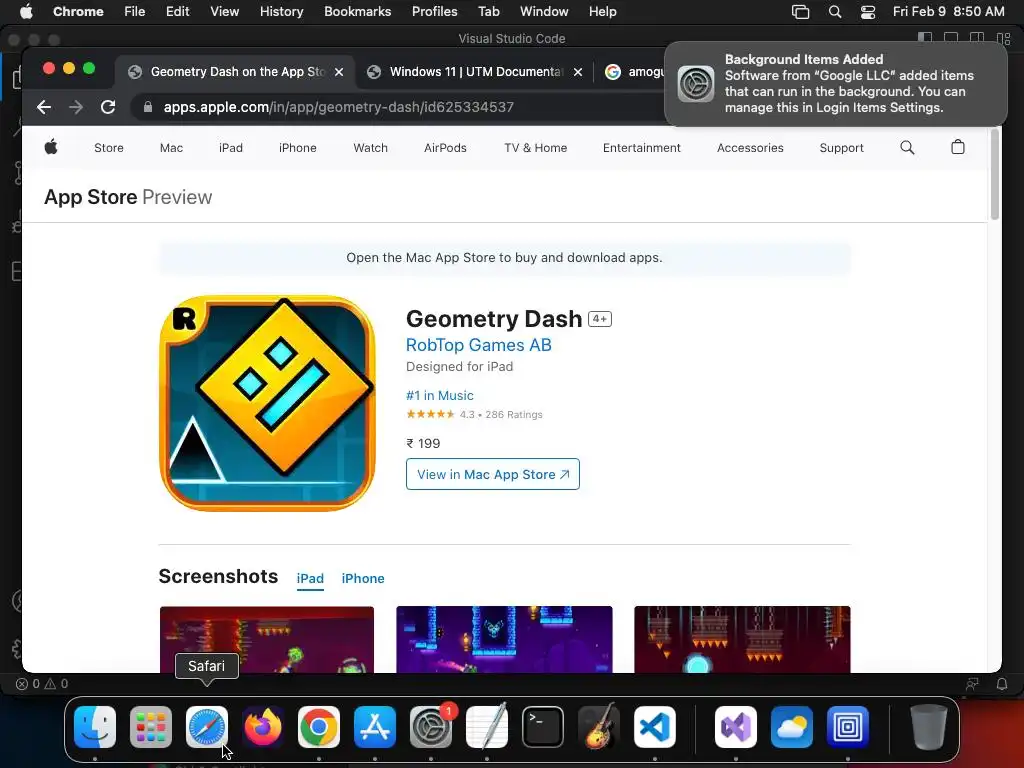Open Terminal from the Dock
Image resolution: width=1024 pixels, height=768 pixels.
tap(543, 727)
